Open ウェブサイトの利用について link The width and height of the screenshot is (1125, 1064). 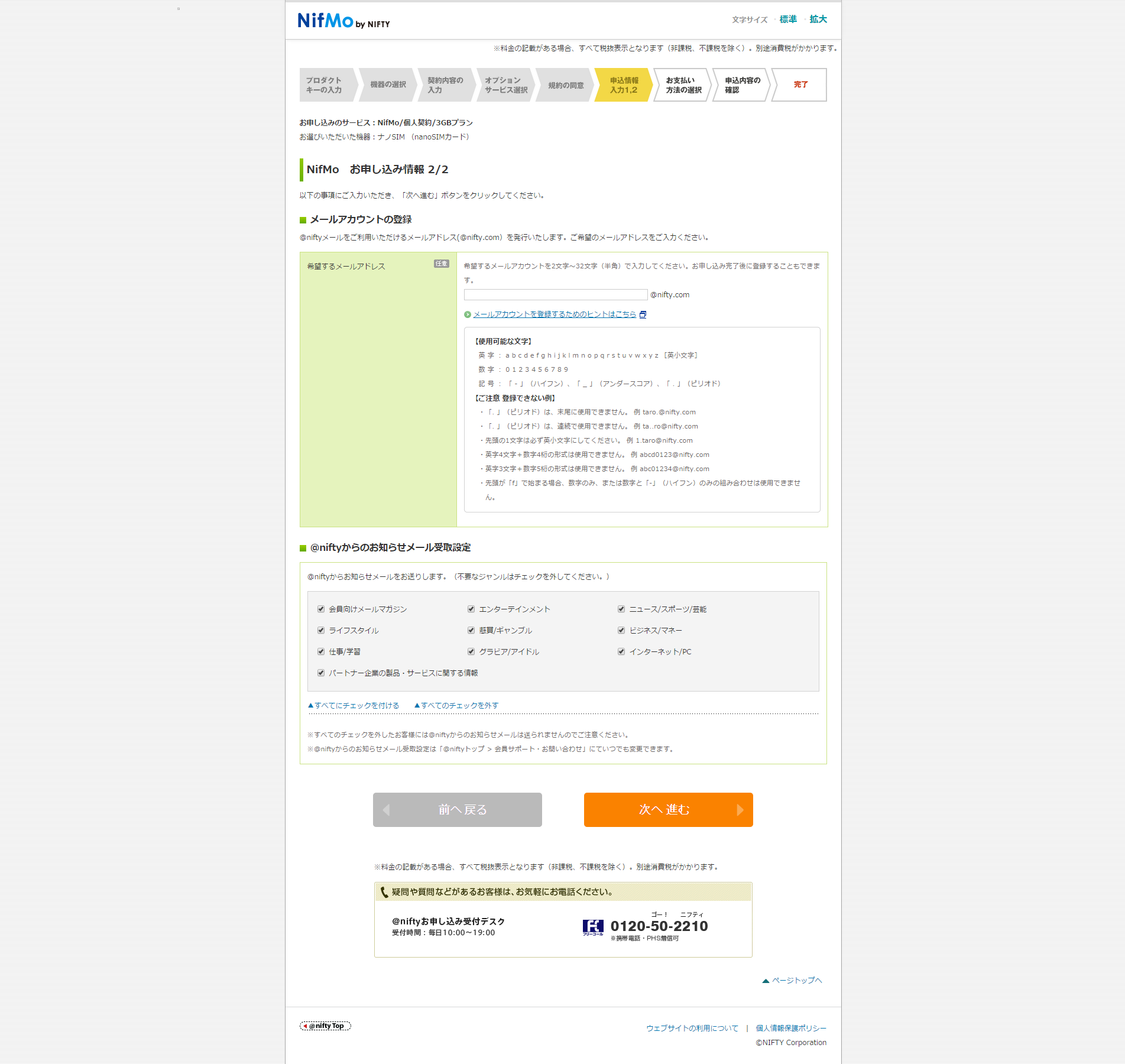click(x=692, y=1029)
